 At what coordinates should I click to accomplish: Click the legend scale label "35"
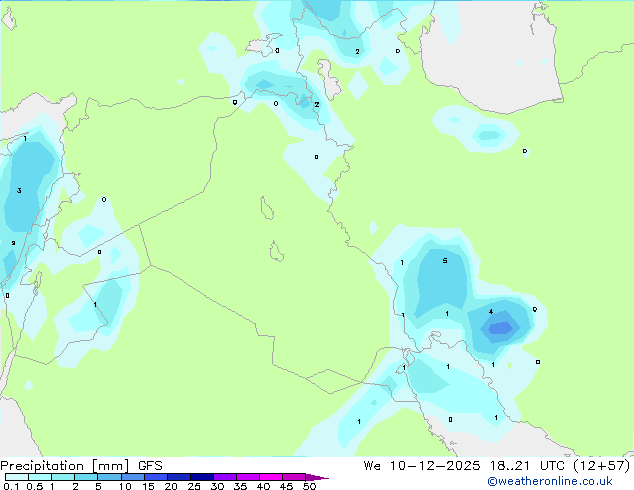(x=240, y=486)
